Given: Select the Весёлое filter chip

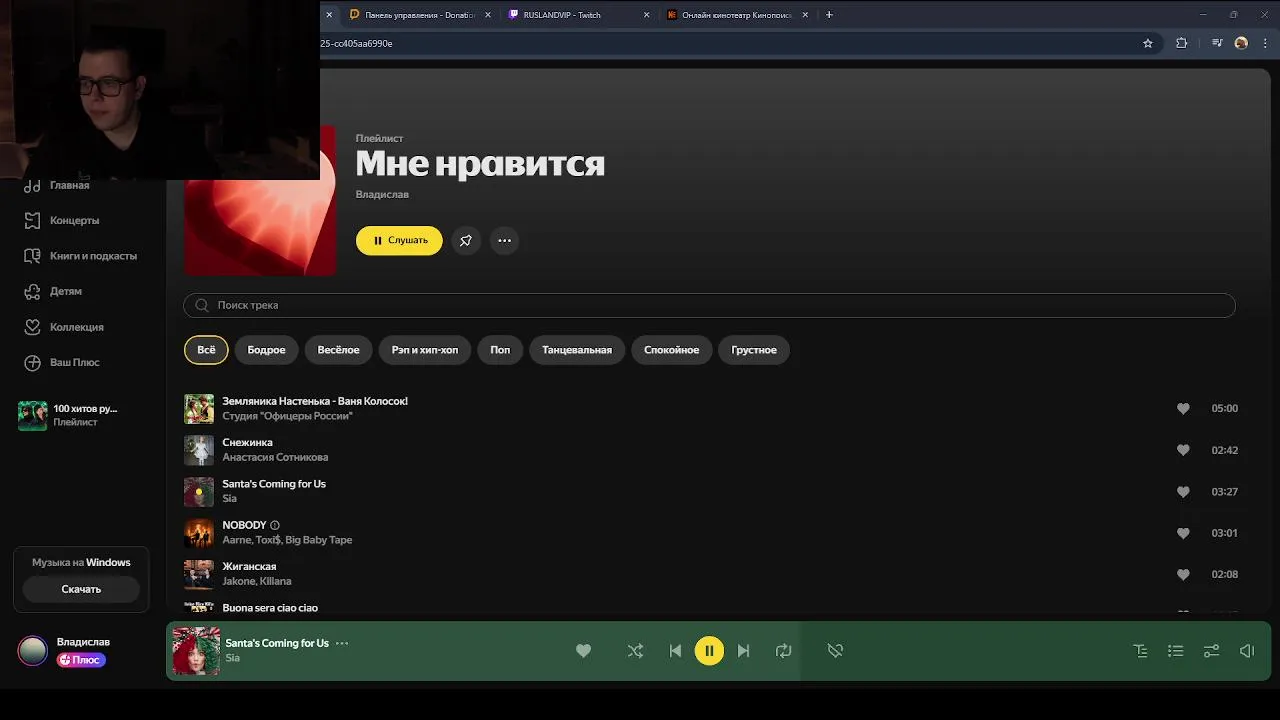Looking at the screenshot, I should click(x=338, y=350).
